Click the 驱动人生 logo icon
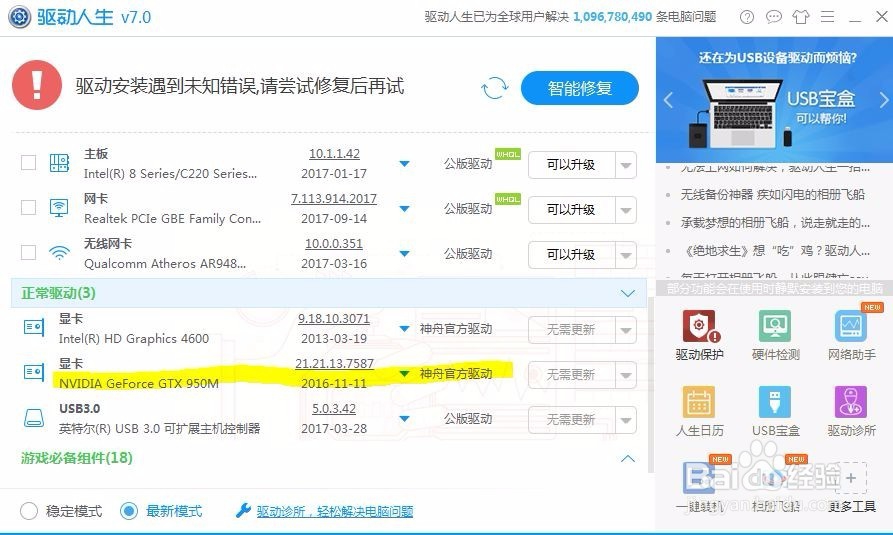 [x=19, y=17]
